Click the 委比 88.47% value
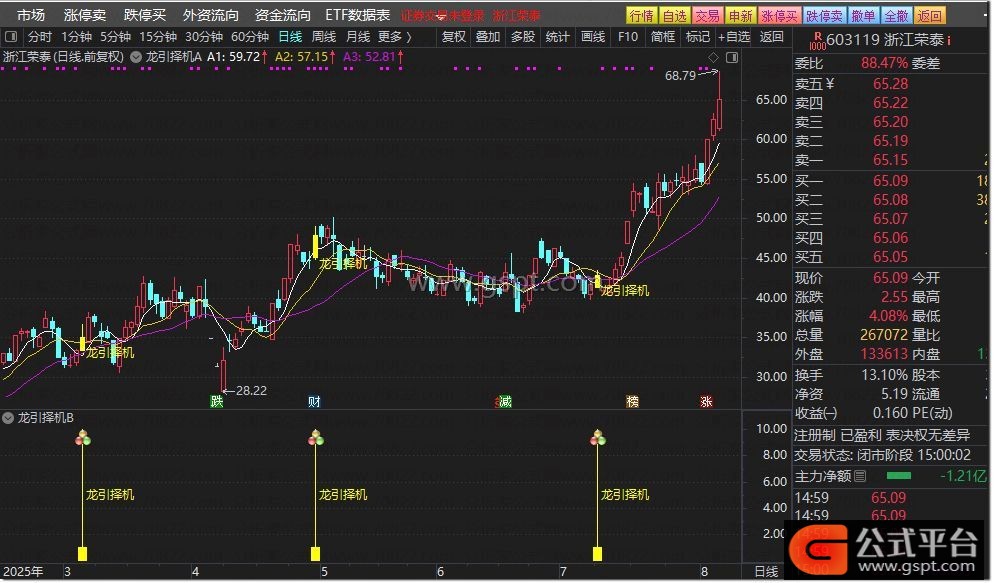 (x=884, y=63)
